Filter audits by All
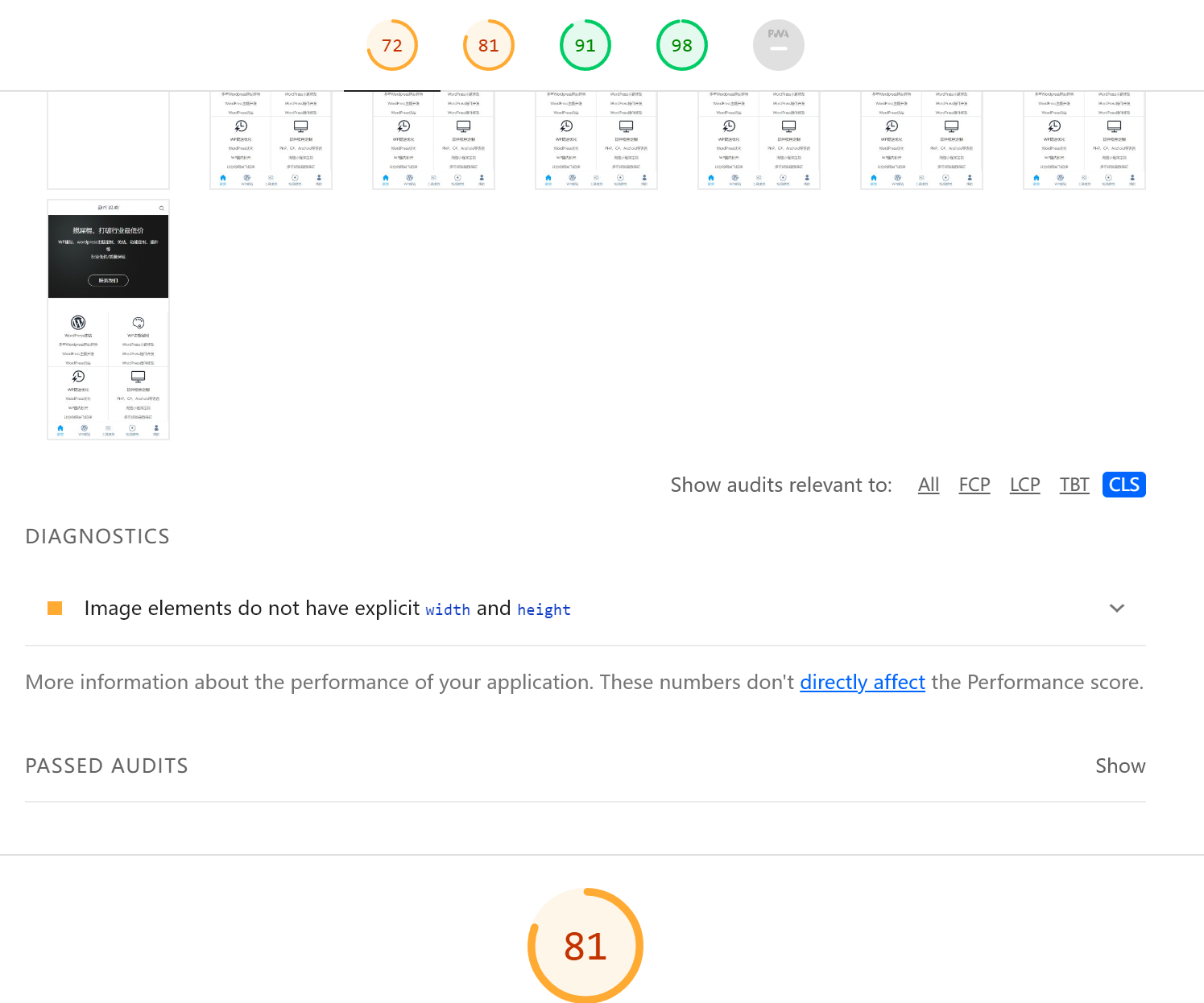This screenshot has width=1204, height=1003. (x=929, y=485)
